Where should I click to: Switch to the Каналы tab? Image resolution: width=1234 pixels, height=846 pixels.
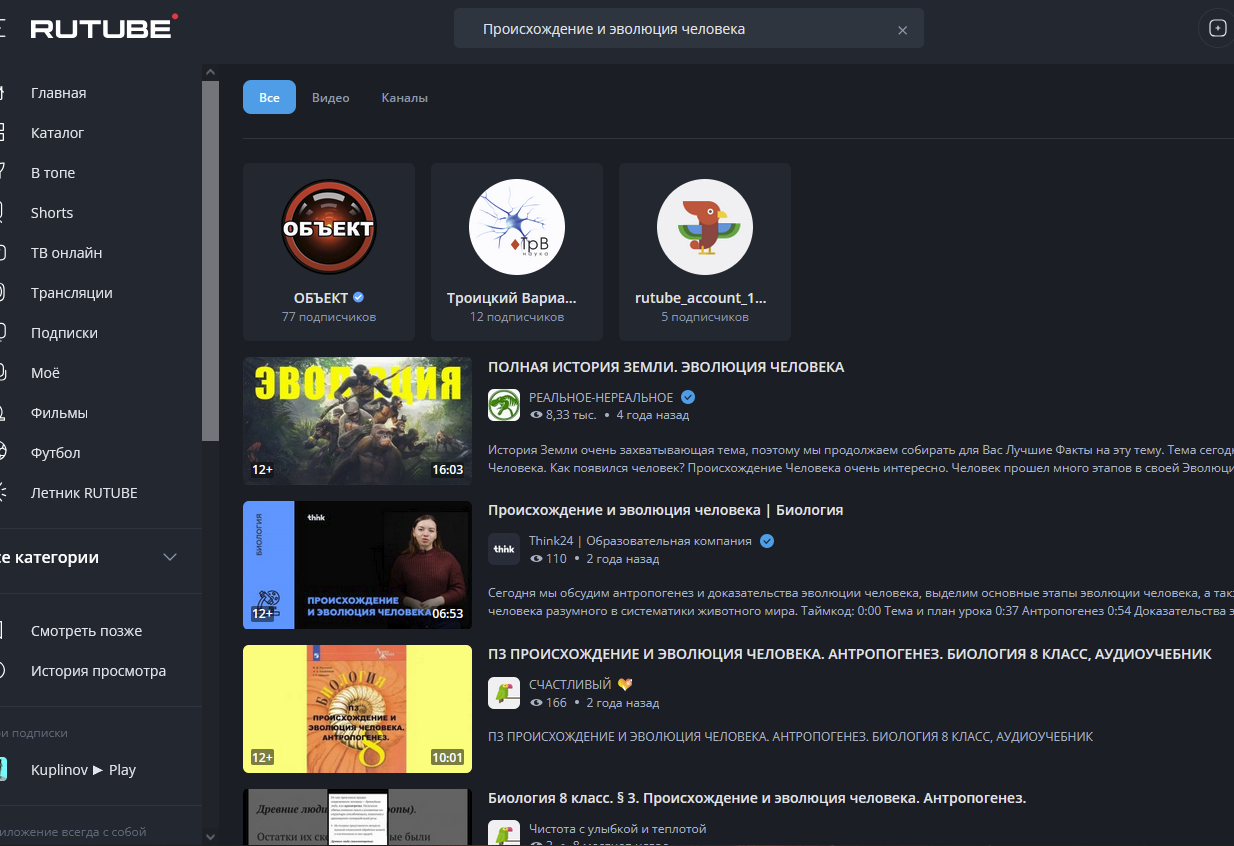(x=405, y=97)
